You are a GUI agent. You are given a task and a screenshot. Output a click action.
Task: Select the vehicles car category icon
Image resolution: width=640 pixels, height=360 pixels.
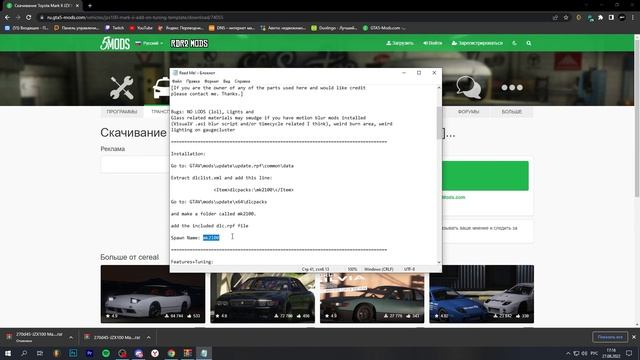click(x=161, y=88)
